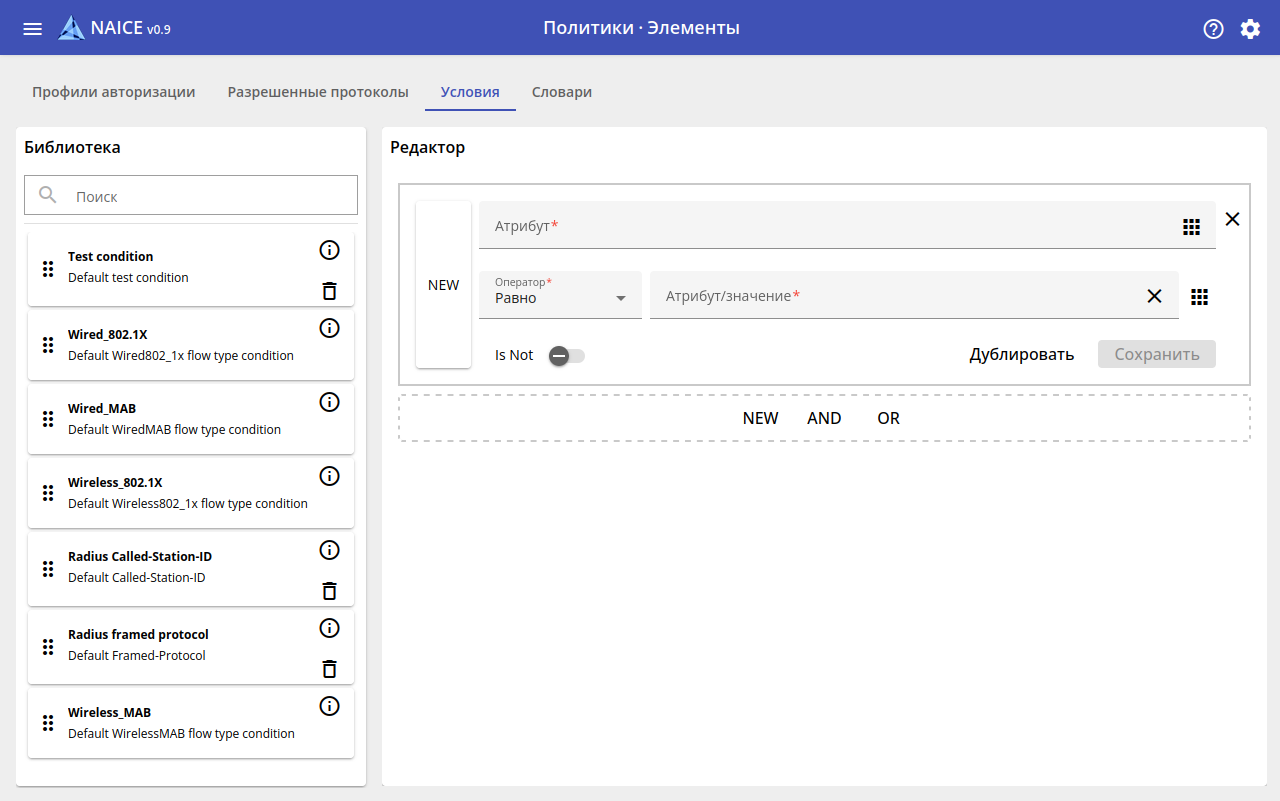The width and height of the screenshot is (1280, 801).
Task: Open grid picker beside Атрибут/значение field
Action: [x=1200, y=297]
